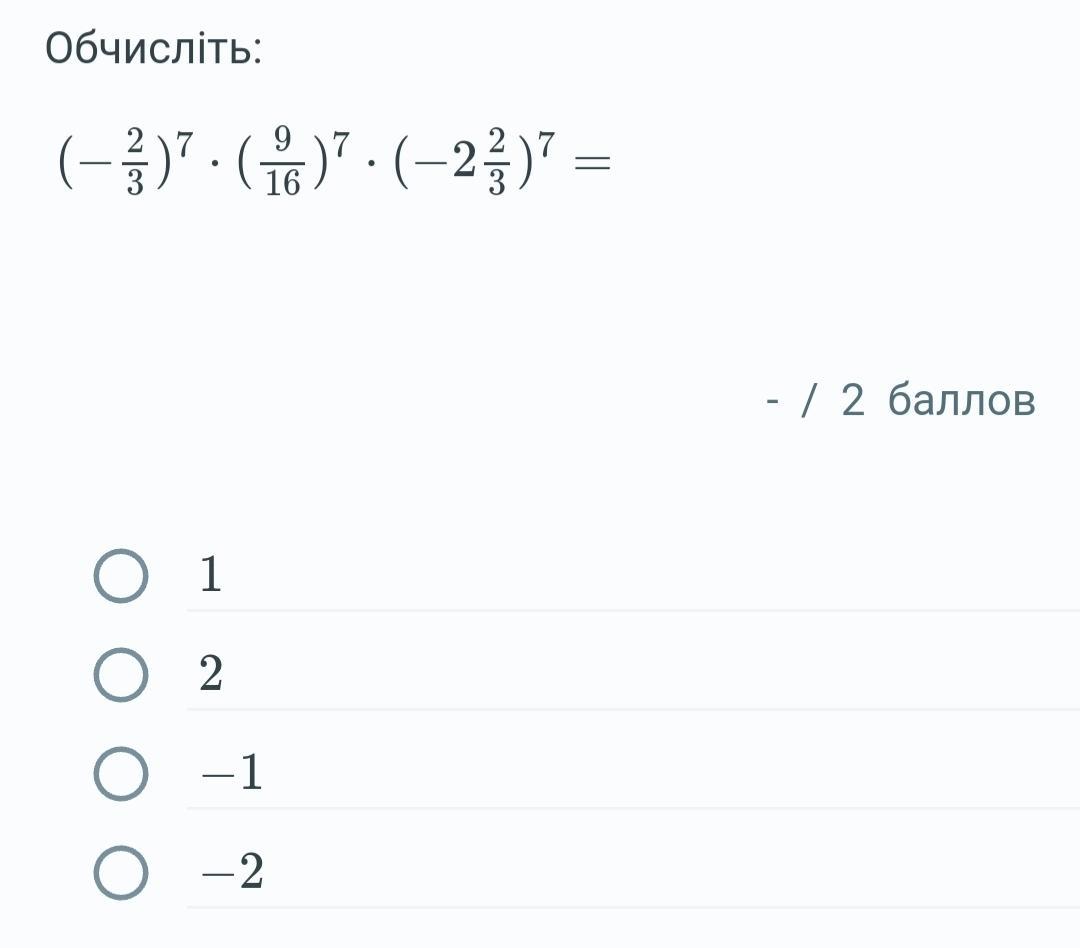Click the answer label text "1"
Image resolution: width=1080 pixels, height=948 pixels.
(x=211, y=574)
